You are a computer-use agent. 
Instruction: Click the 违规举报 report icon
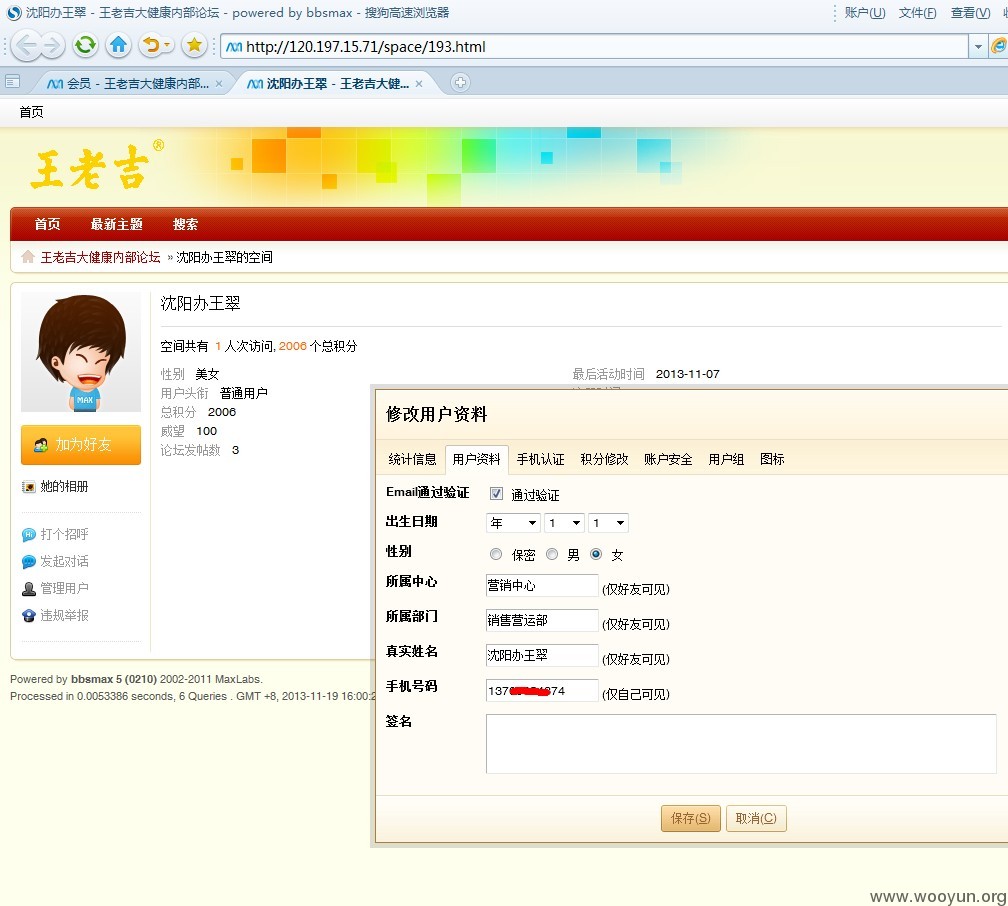[28, 616]
